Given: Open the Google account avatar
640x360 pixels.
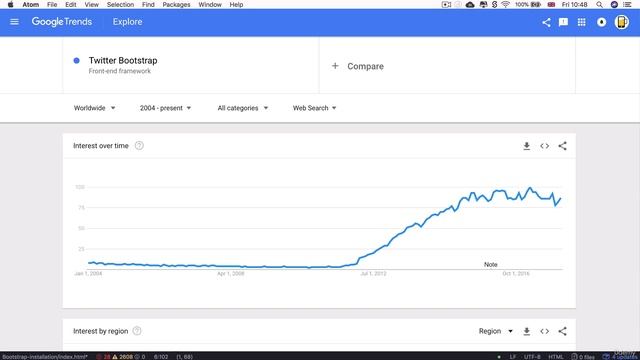Looking at the screenshot, I should (x=622, y=22).
